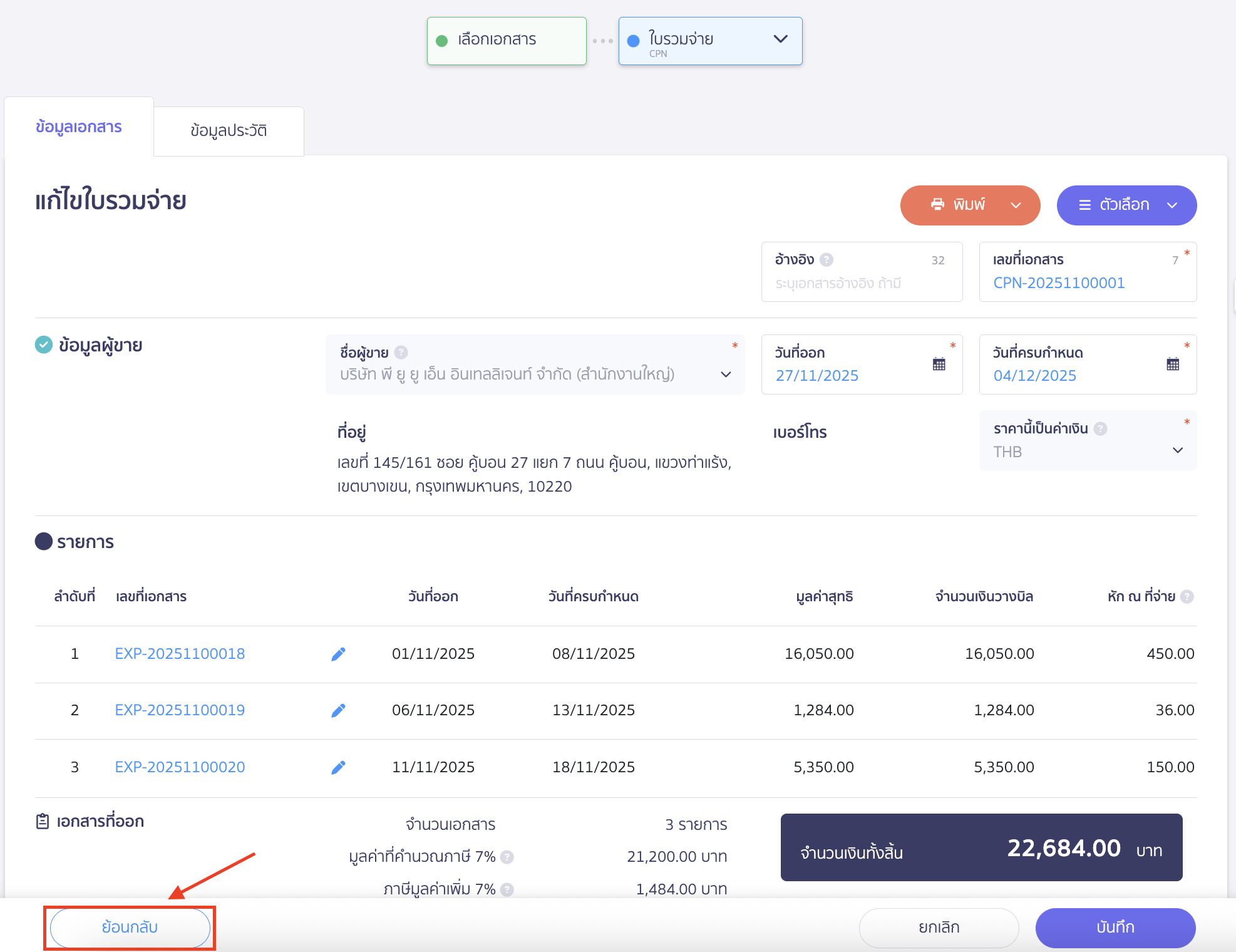Open the ตัวเลือก options menu

pyautogui.click(x=1126, y=205)
